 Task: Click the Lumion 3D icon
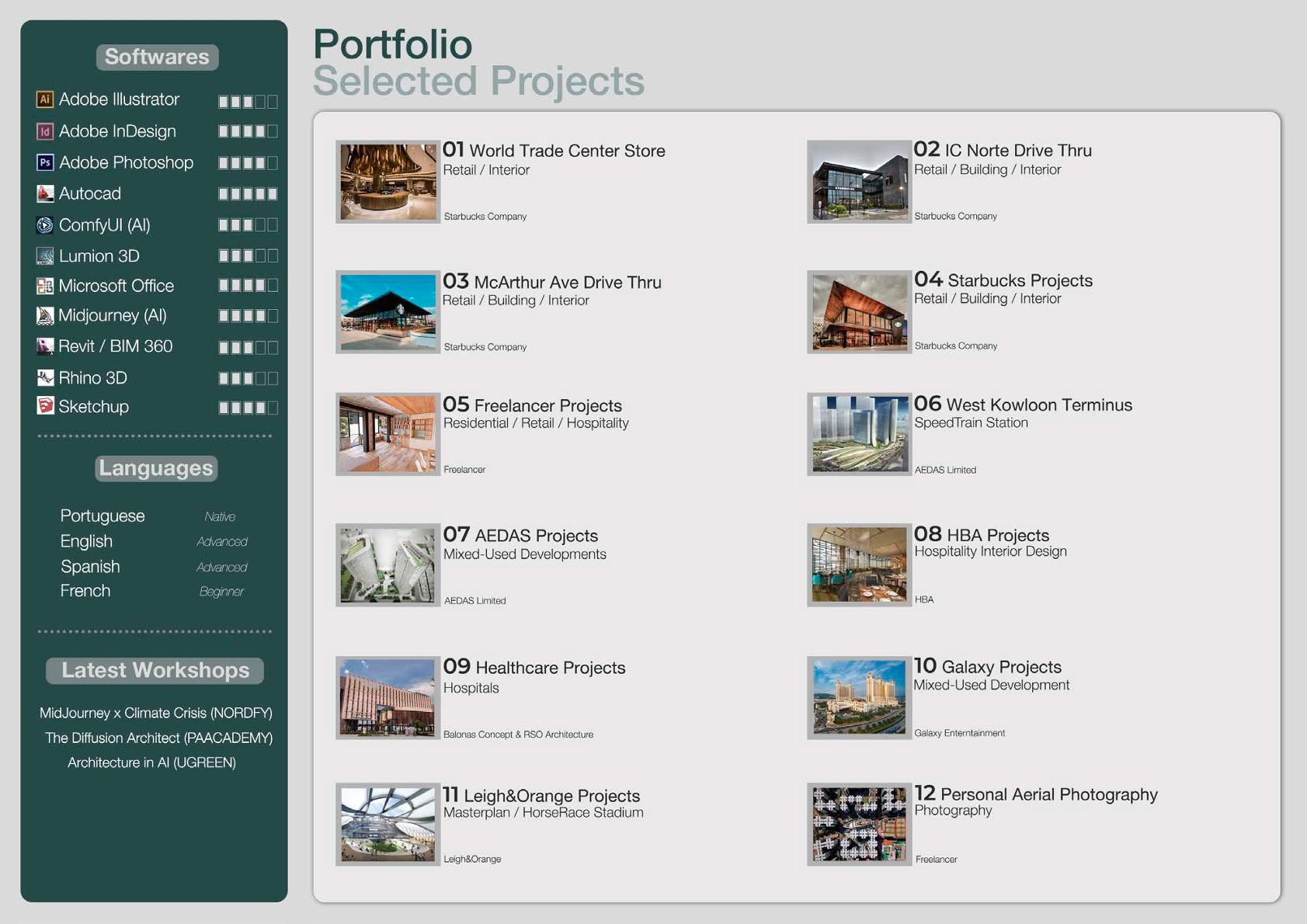45,255
